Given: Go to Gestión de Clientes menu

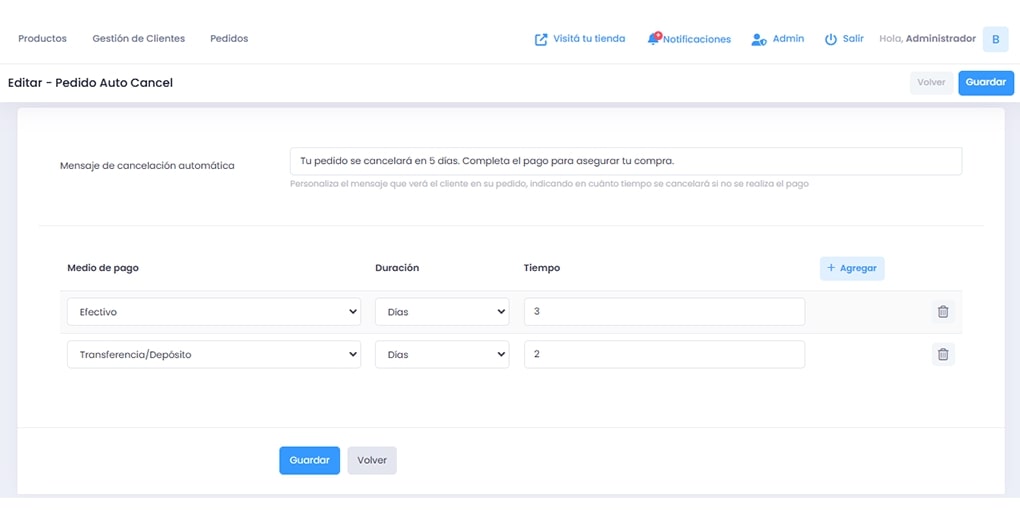Looking at the screenshot, I should tap(138, 39).
